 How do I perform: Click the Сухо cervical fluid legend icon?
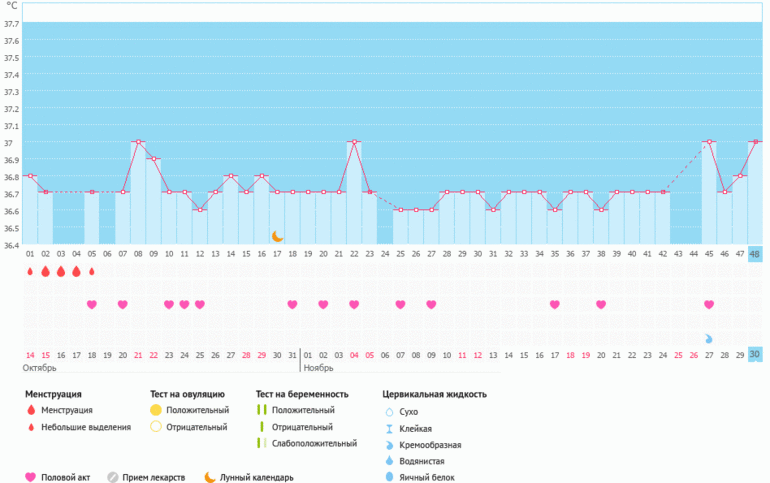click(x=388, y=411)
